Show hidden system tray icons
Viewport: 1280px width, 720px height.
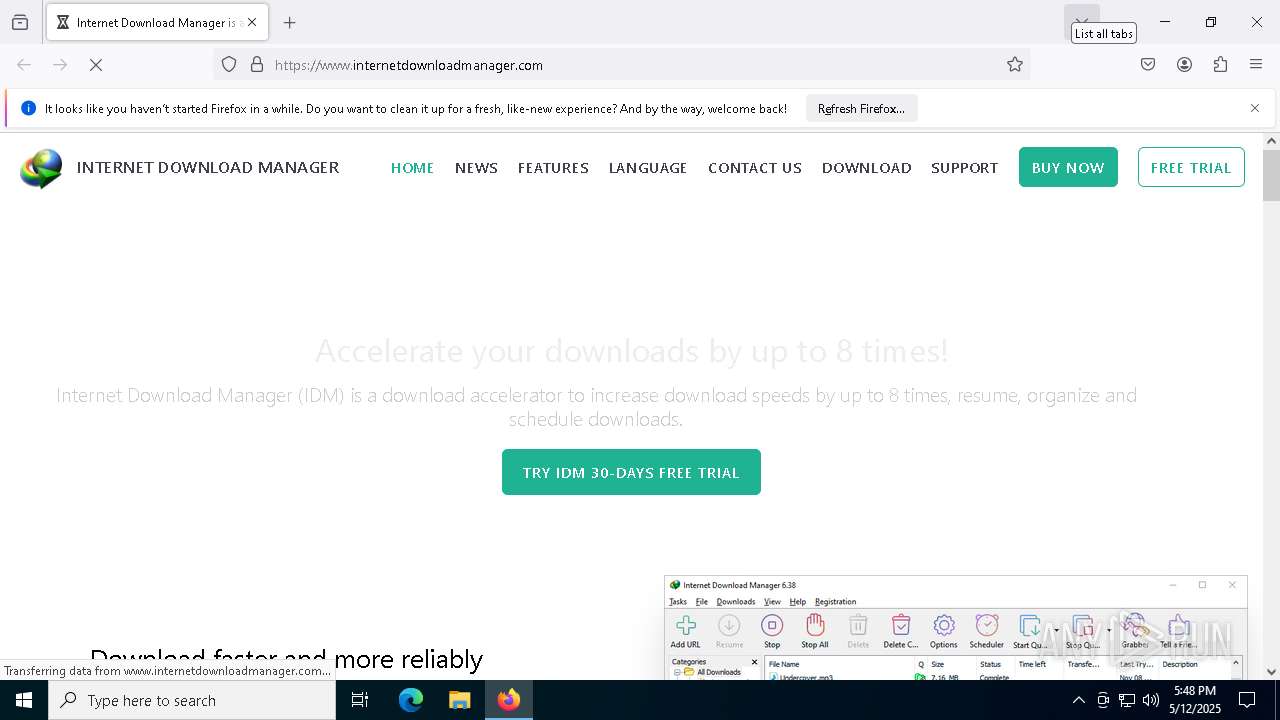click(1078, 700)
